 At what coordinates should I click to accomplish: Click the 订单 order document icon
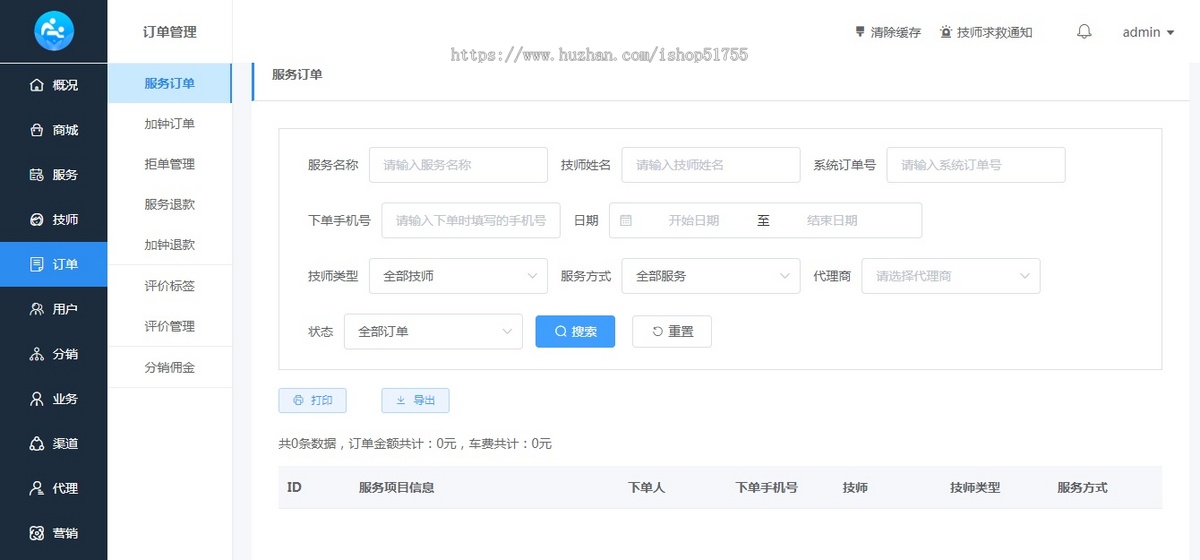pos(37,264)
